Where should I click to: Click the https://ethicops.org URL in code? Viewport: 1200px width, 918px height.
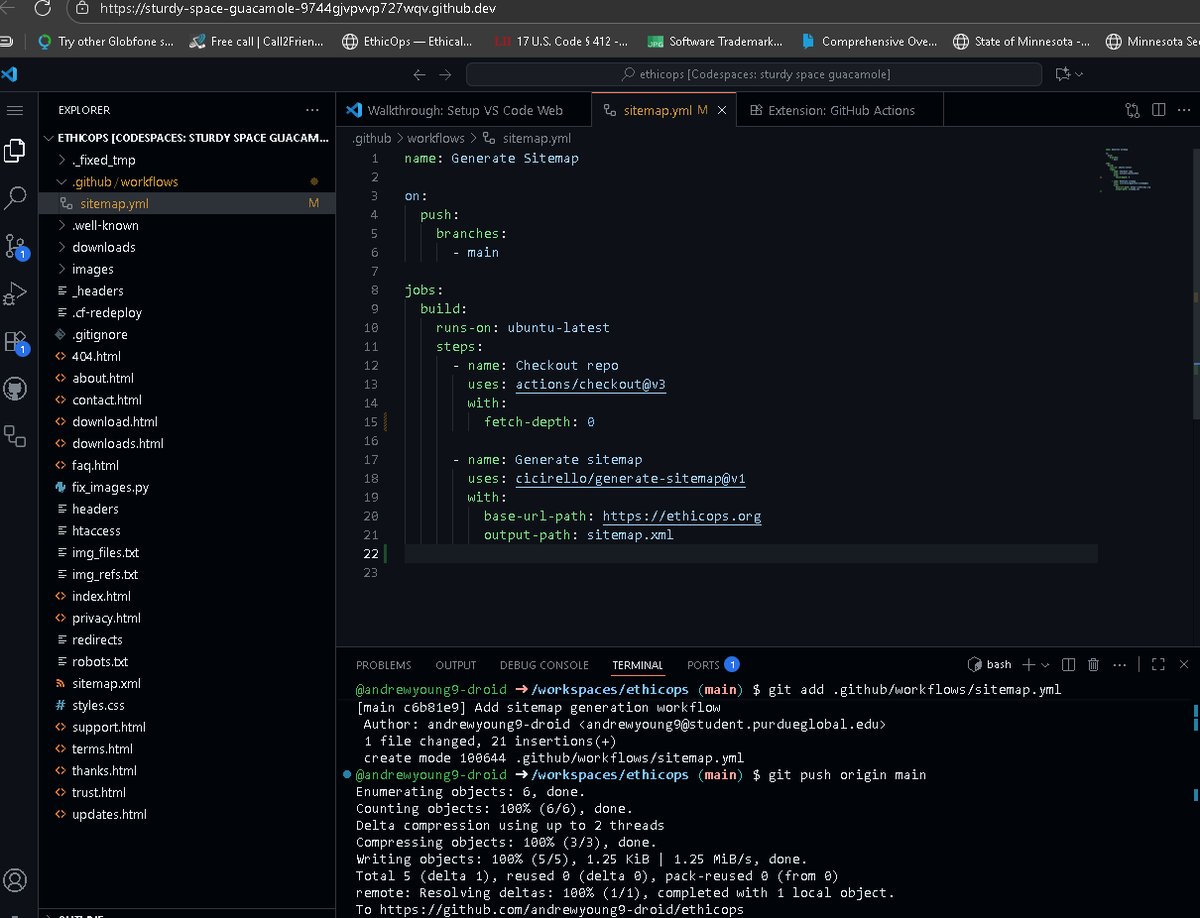click(682, 517)
